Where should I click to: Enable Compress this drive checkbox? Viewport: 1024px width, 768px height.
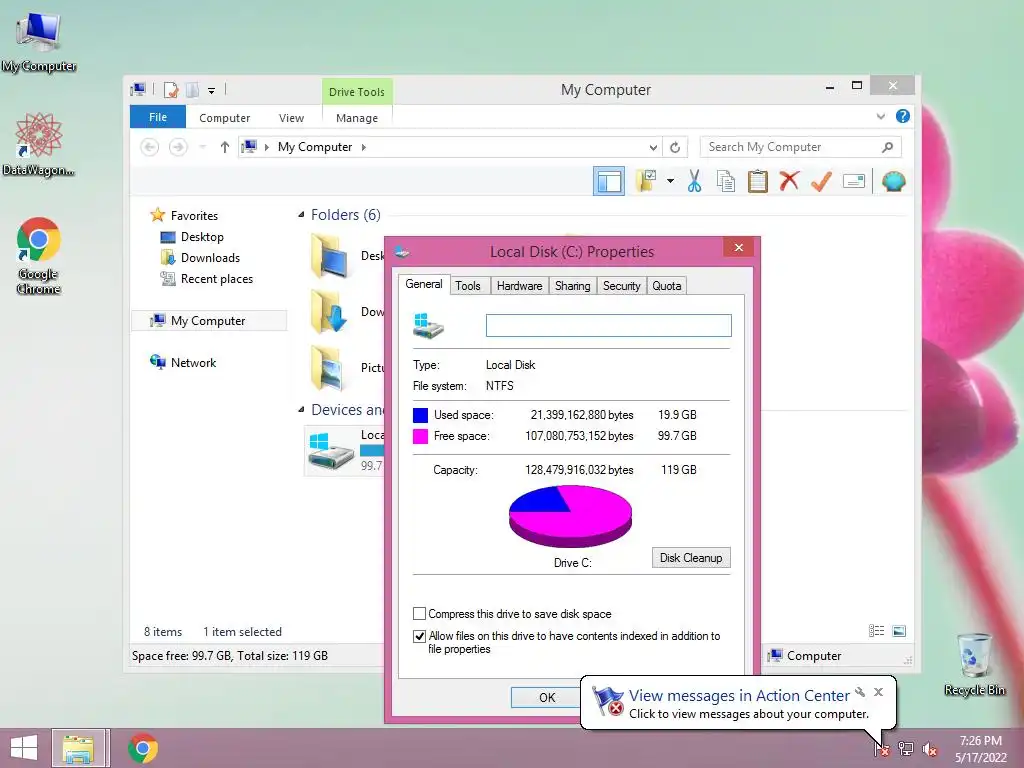[419, 614]
